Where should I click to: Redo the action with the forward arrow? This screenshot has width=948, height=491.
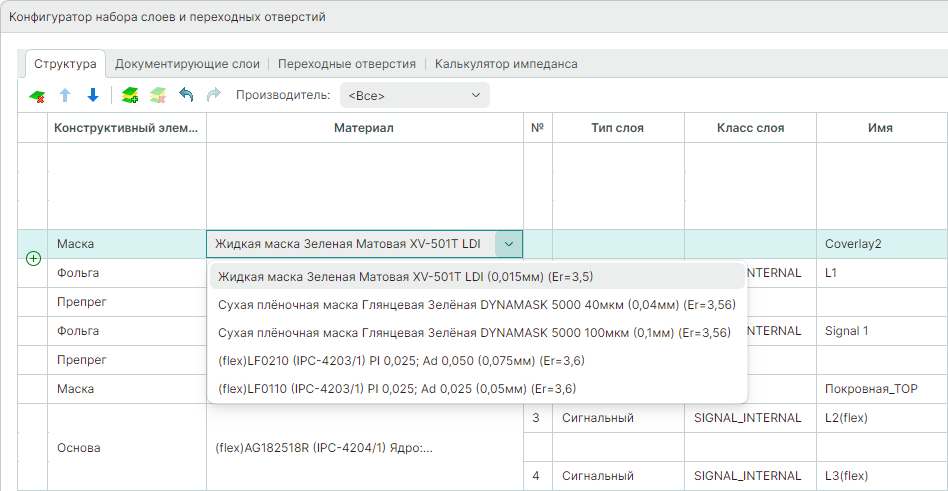click(213, 96)
